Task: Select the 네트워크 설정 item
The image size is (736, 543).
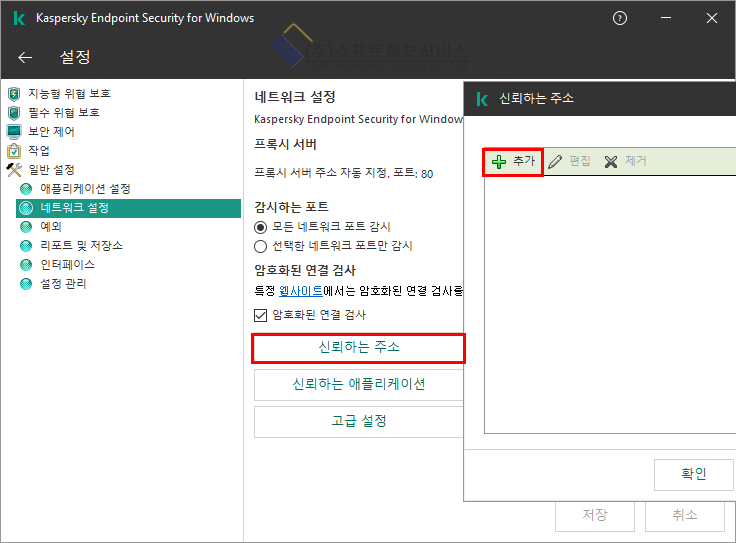Action: click(128, 208)
